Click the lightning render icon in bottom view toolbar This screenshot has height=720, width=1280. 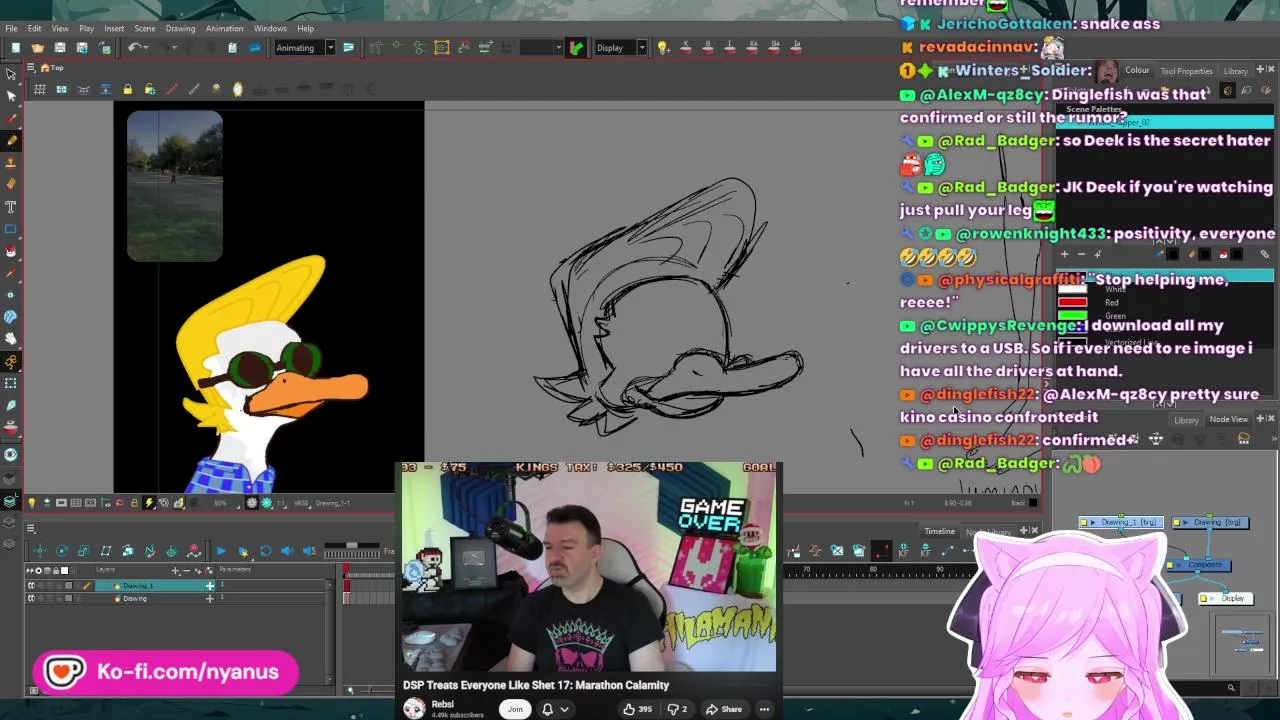pyautogui.click(x=149, y=503)
